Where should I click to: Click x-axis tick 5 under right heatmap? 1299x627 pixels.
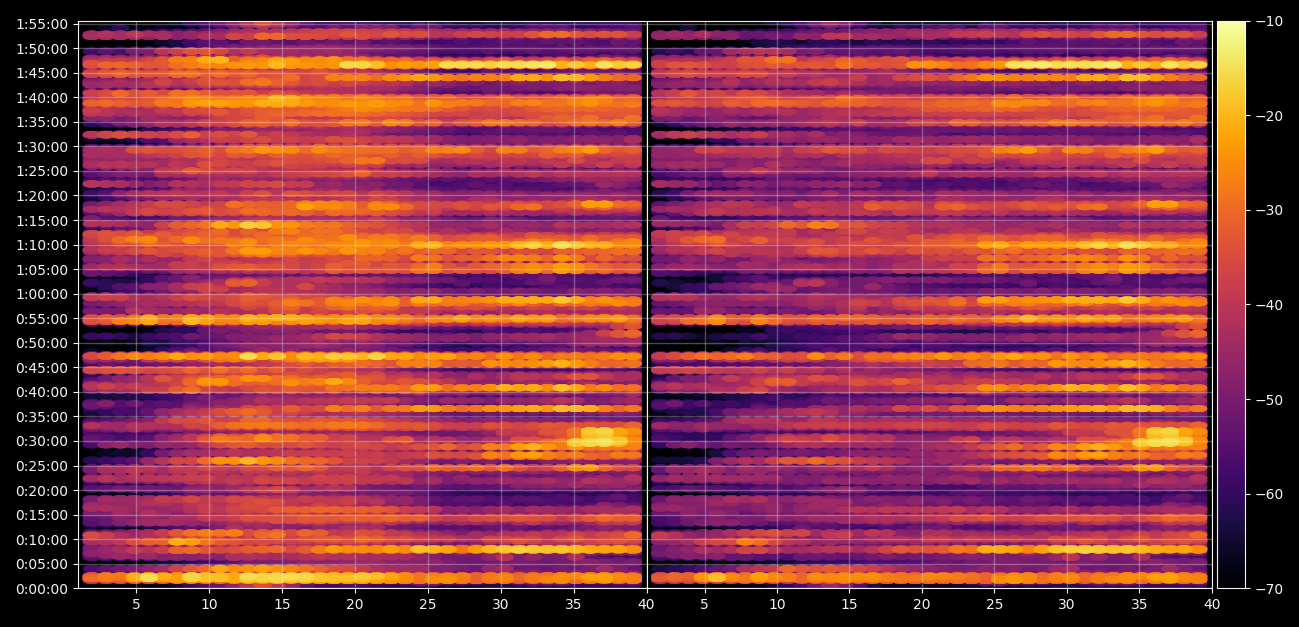(704, 605)
